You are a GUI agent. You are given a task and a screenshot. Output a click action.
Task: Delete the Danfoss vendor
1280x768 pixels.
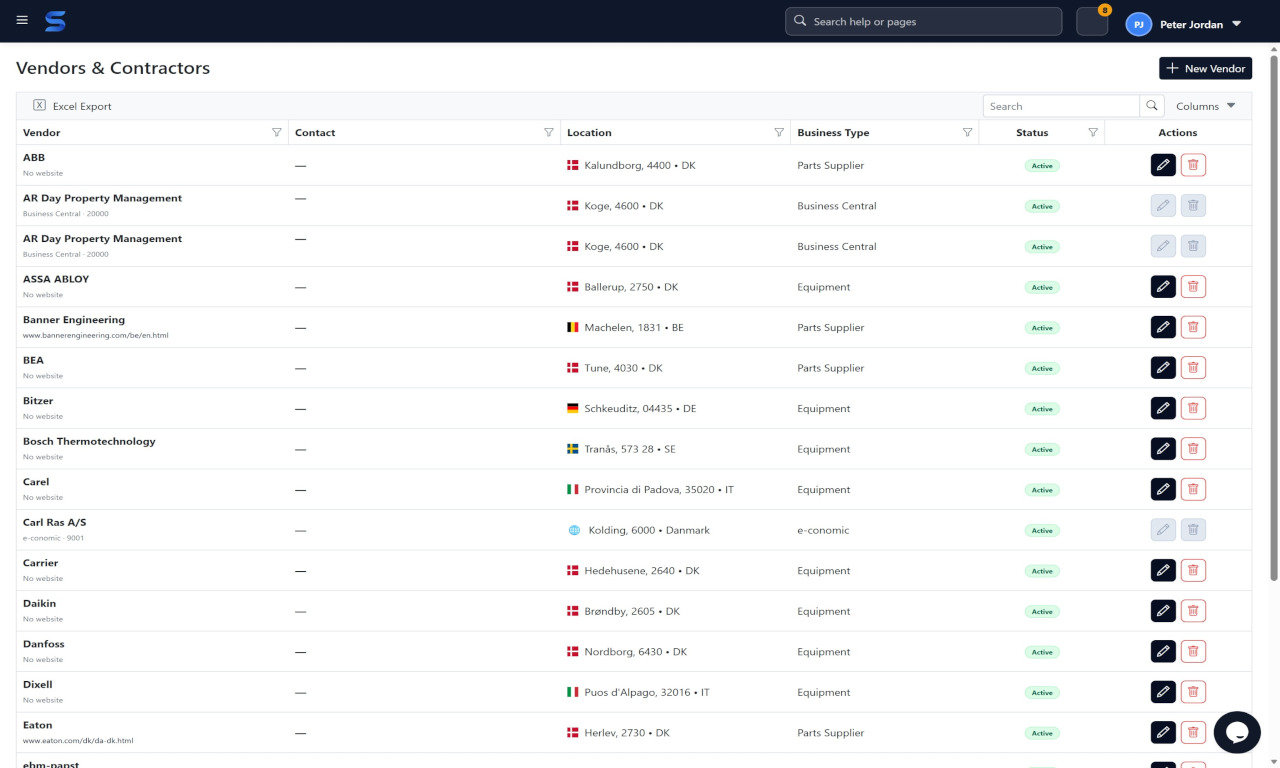click(1193, 651)
